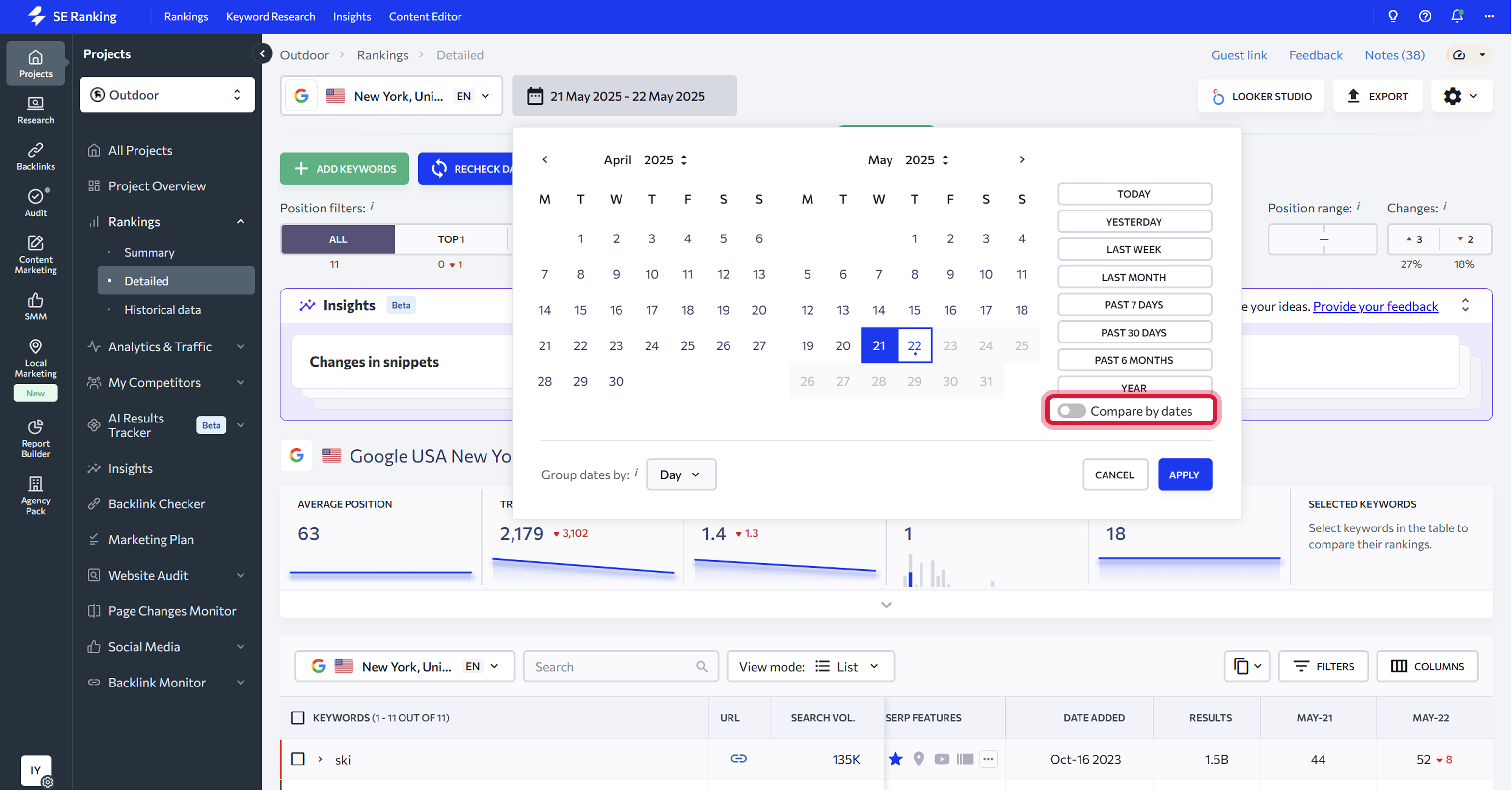
Task: Expand the ski keyword row
Action: (320, 759)
